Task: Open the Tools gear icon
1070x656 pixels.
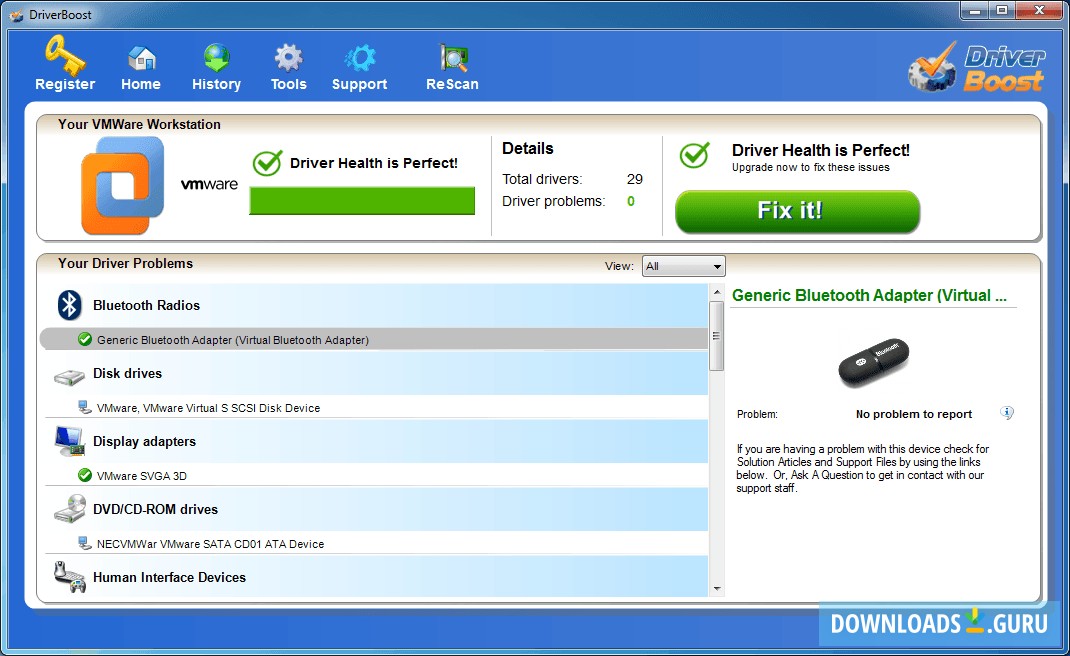Action: click(288, 59)
